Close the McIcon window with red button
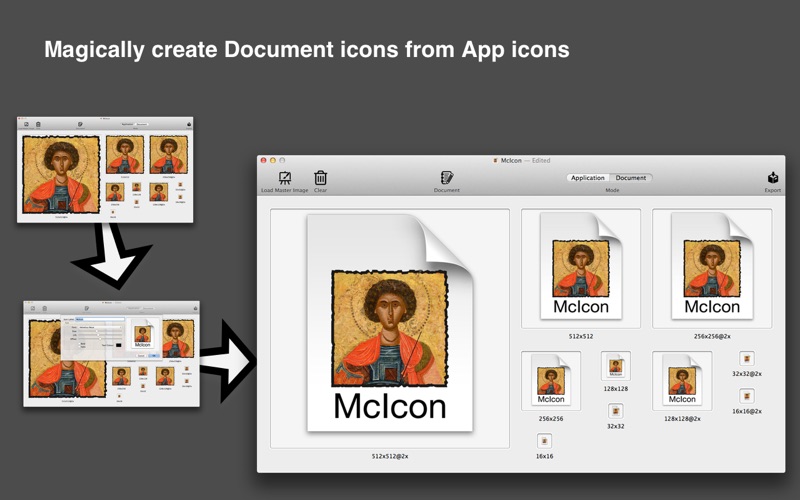Screen dimensions: 800x500 [x=264, y=160]
